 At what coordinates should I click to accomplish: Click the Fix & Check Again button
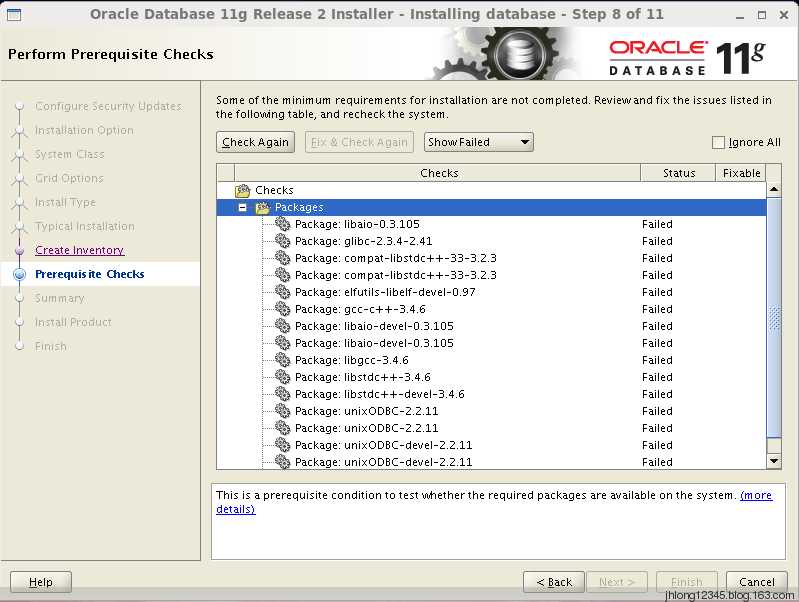pos(359,142)
